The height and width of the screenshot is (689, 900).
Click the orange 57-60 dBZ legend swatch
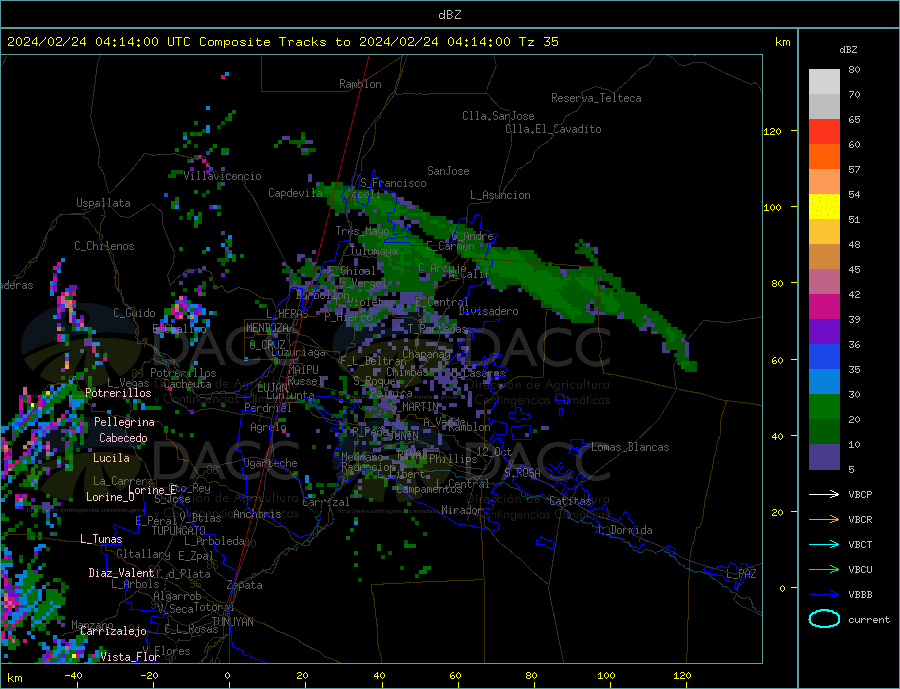[x=824, y=157]
